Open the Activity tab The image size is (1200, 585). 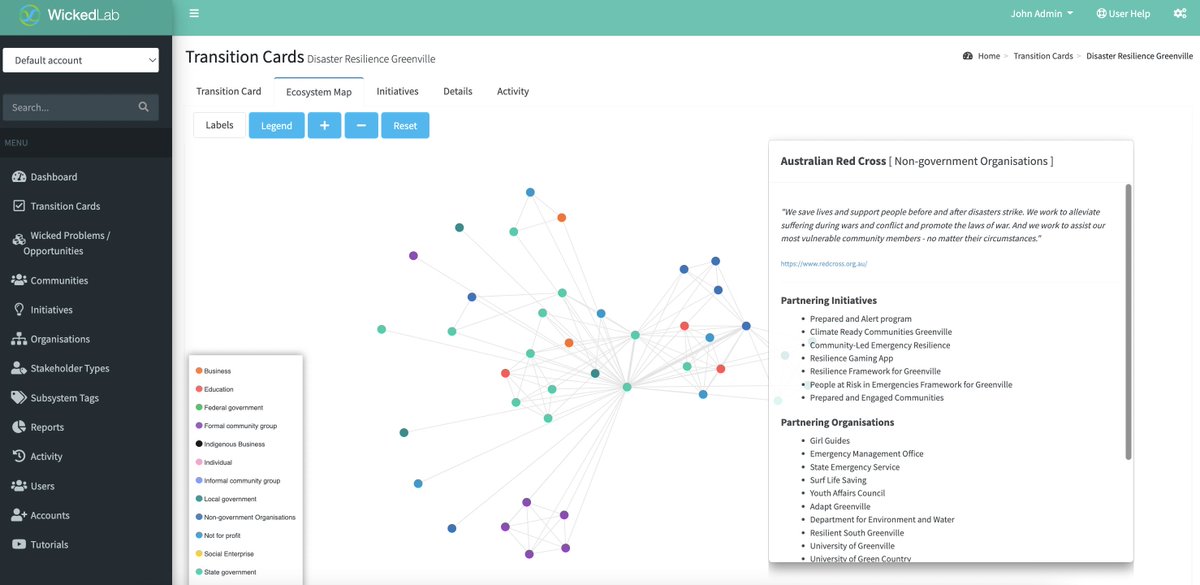[513, 91]
